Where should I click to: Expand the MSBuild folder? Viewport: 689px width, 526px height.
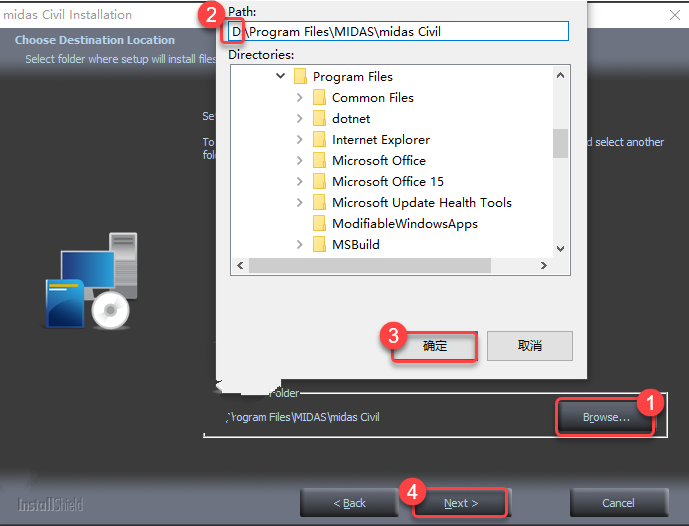pyautogui.click(x=299, y=244)
